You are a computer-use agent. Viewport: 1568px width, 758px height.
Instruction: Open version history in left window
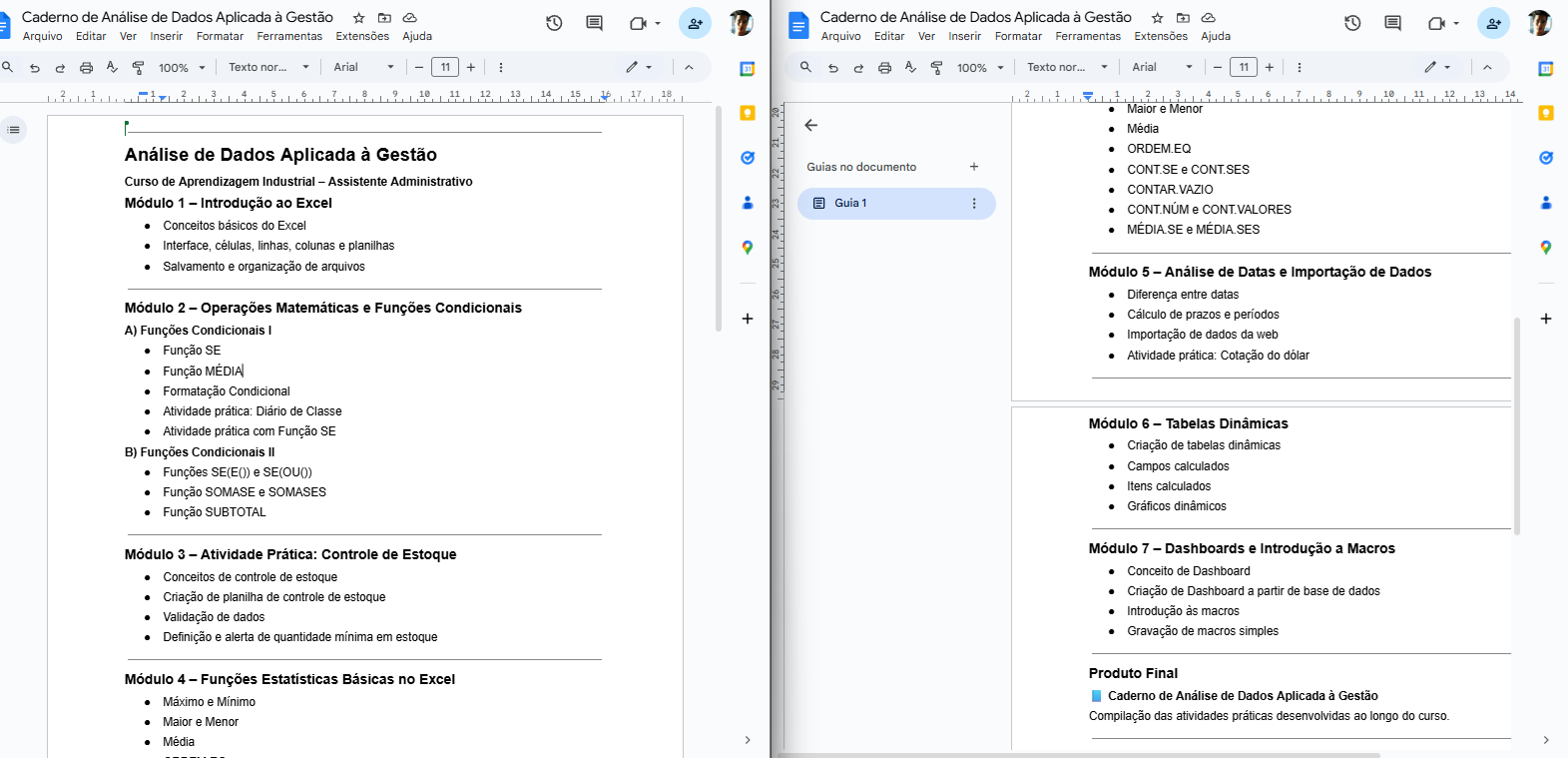pos(554,23)
